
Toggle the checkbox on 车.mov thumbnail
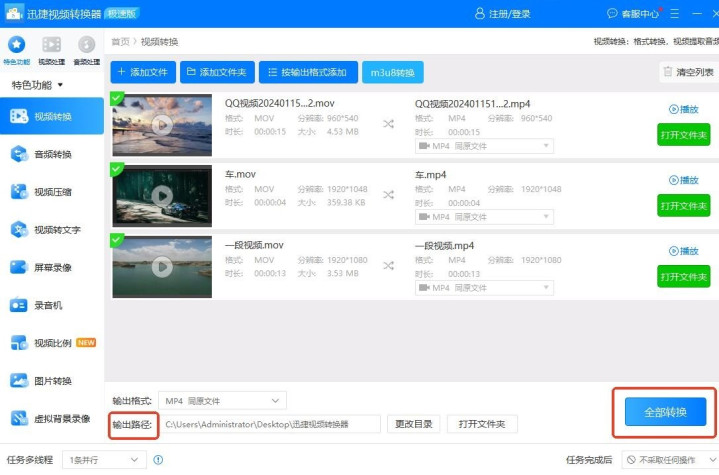tap(117, 169)
